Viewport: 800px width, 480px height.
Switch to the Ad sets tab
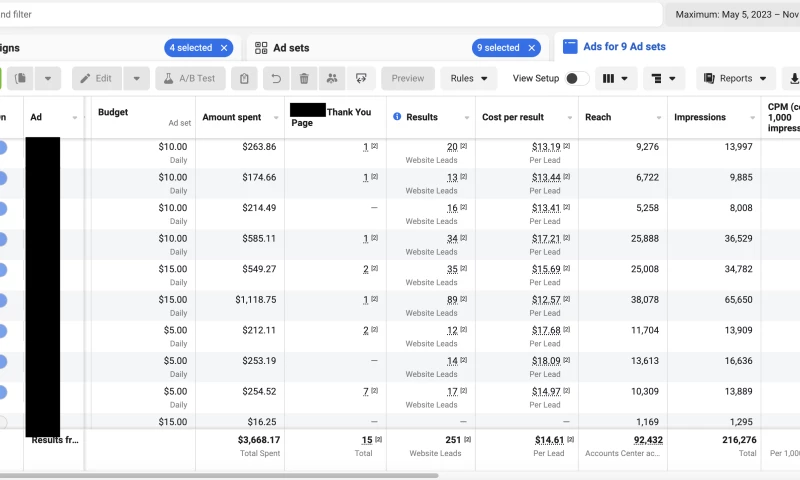coord(291,48)
